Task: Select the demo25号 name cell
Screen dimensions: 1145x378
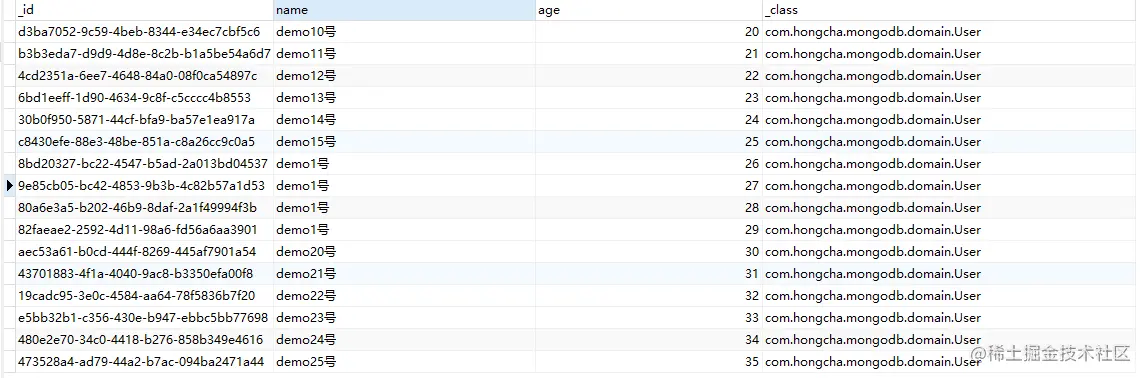Action: point(405,361)
